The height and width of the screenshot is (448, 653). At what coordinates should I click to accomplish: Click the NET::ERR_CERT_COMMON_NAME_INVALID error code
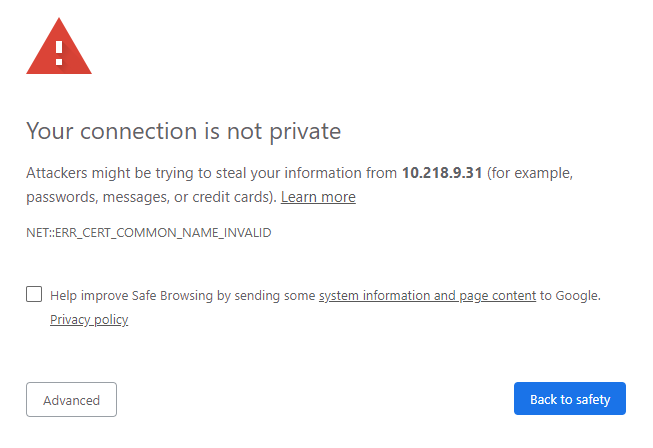pyautogui.click(x=148, y=232)
